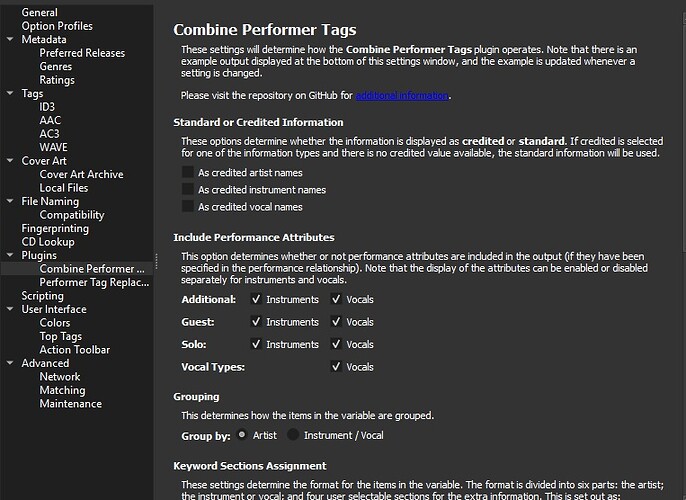This screenshot has height=500, width=686.
Task: Open the additional information link
Action: (402, 96)
